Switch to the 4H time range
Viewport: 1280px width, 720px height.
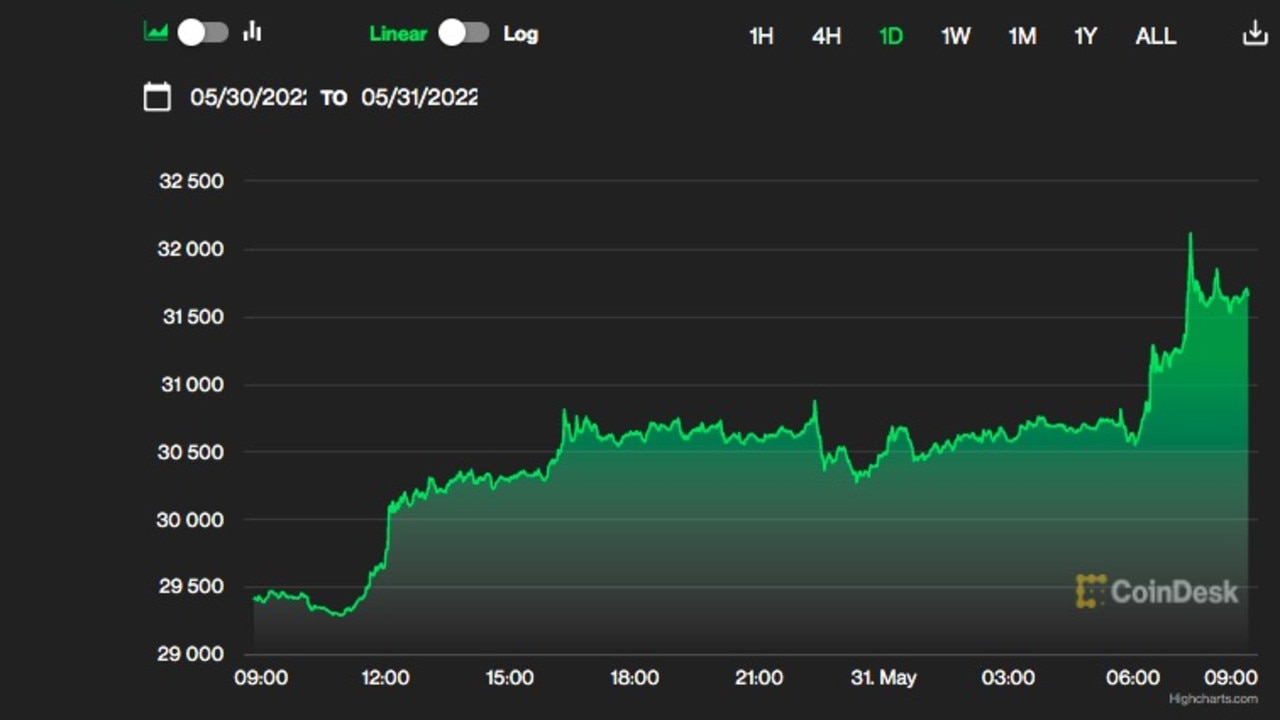pos(826,36)
